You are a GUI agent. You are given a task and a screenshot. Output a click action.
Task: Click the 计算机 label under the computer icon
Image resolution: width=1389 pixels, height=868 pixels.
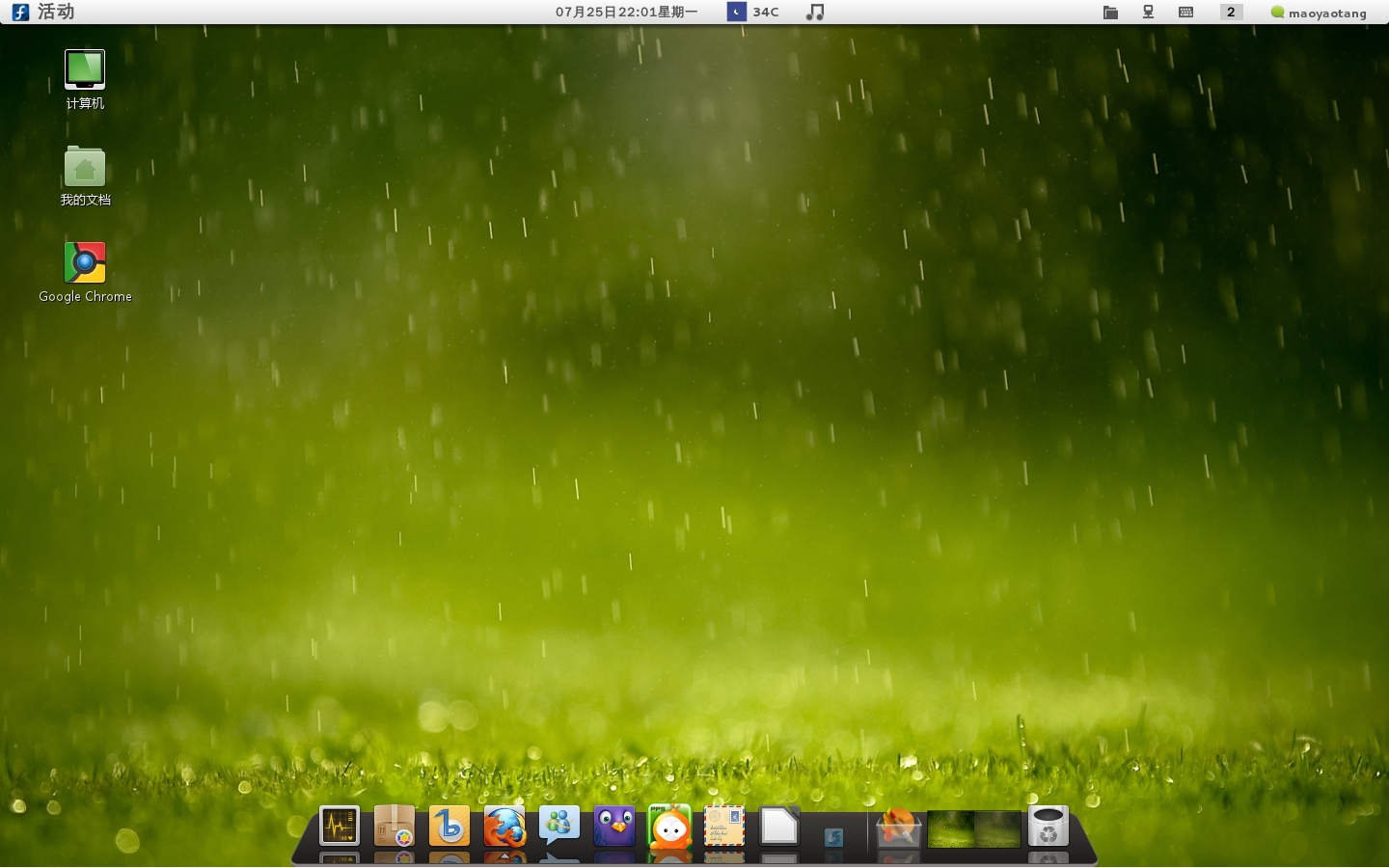[x=85, y=103]
